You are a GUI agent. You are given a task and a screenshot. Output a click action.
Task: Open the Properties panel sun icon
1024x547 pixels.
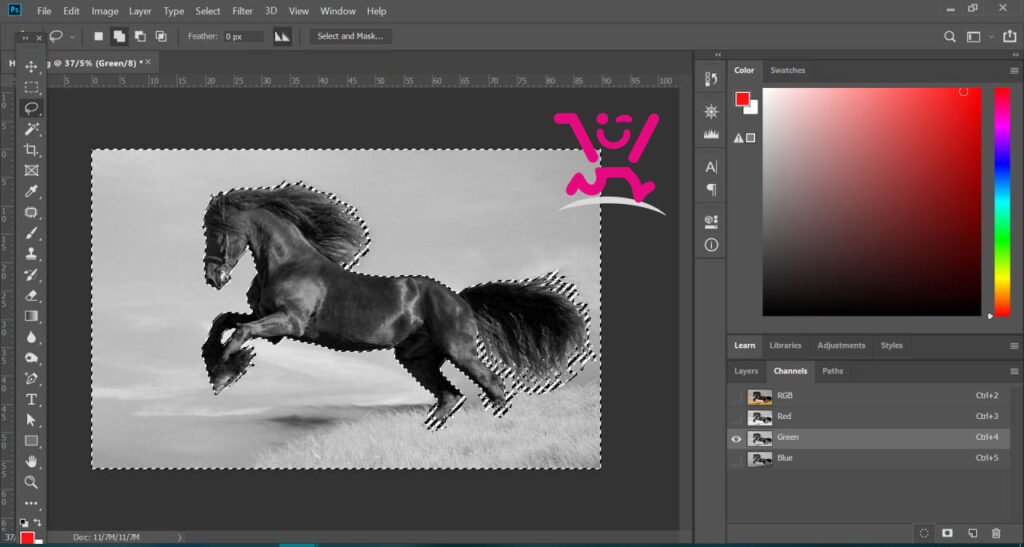click(711, 112)
